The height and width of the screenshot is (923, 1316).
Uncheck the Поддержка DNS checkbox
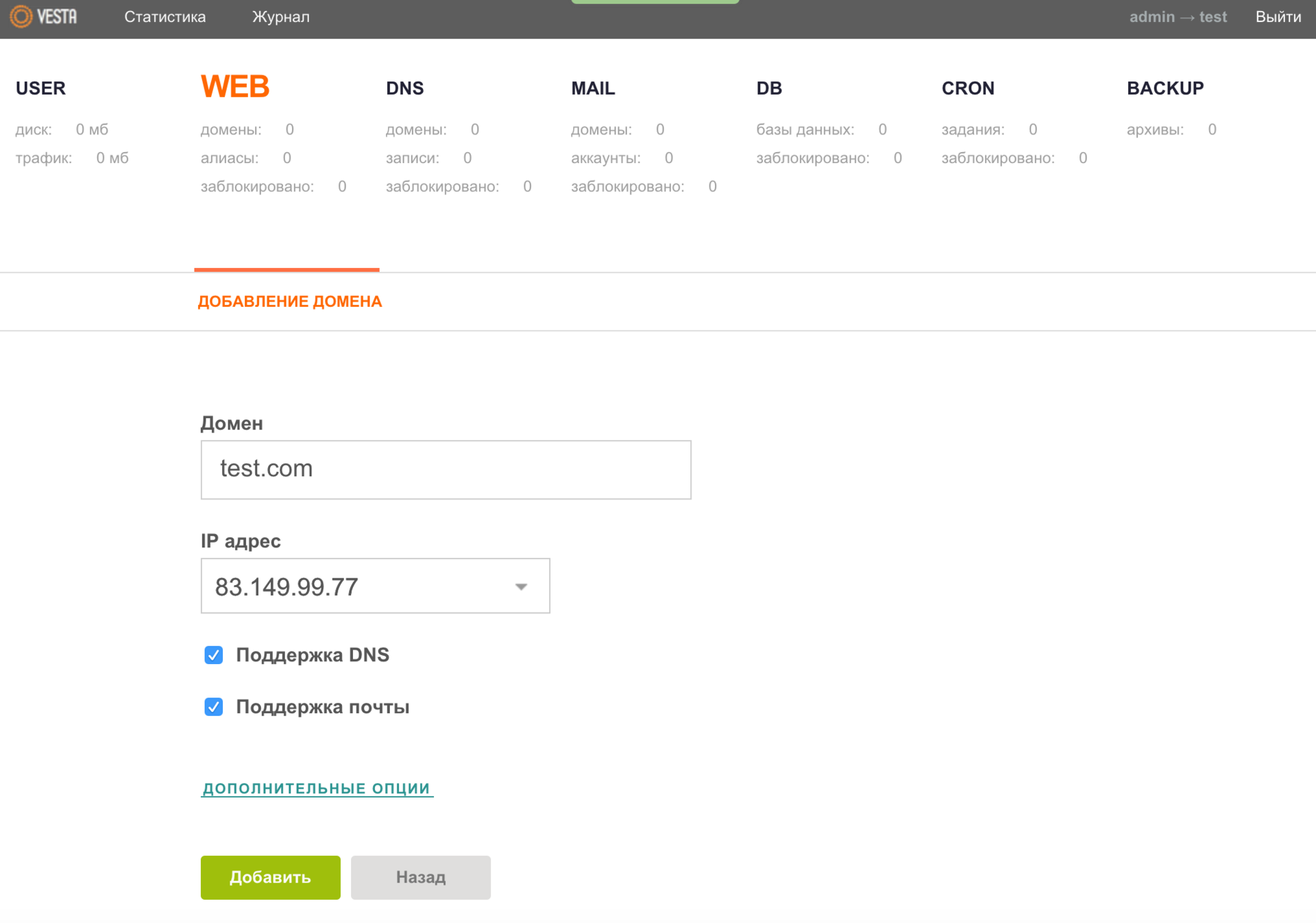pos(214,655)
